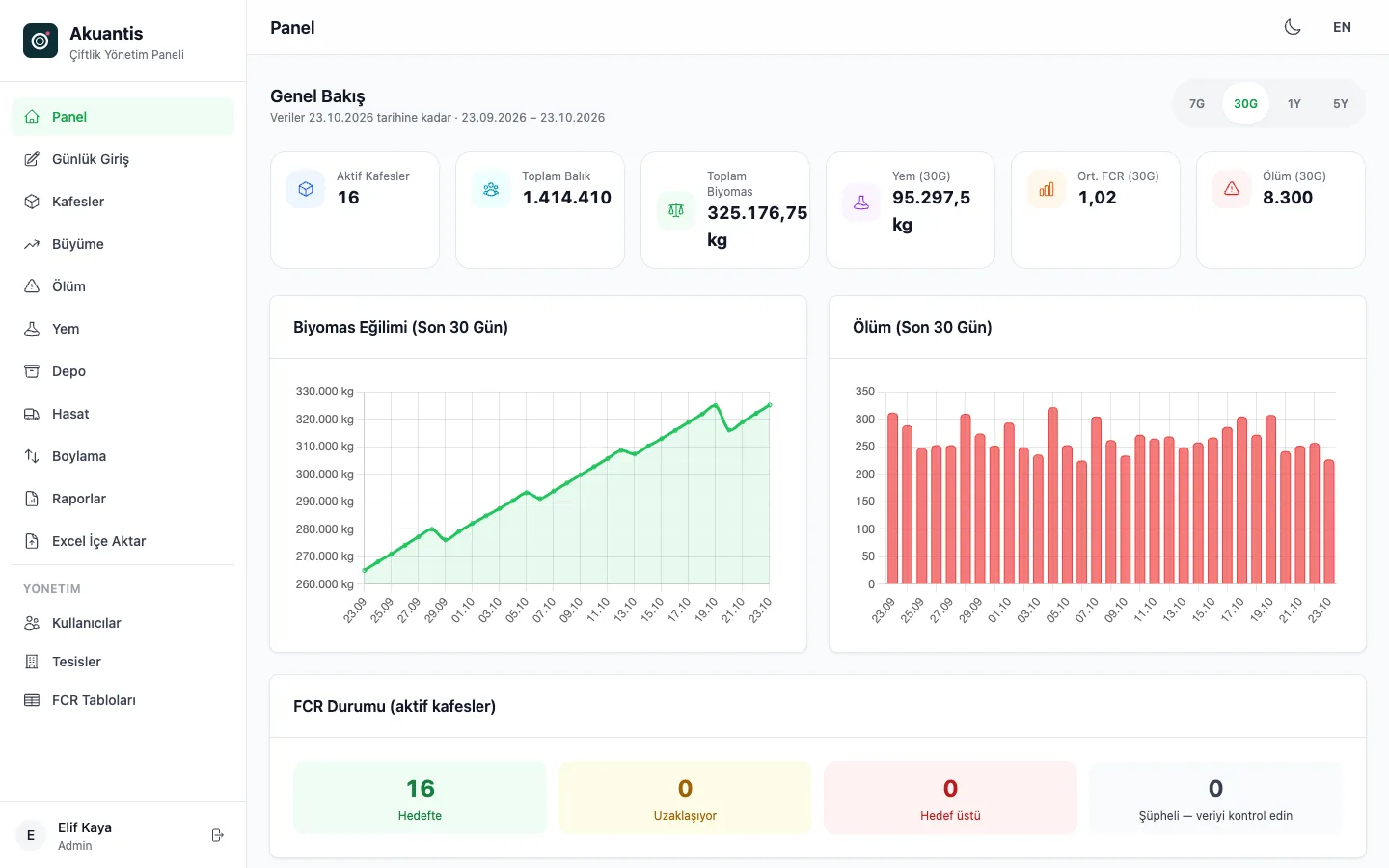Click the Excel İçe Aktar file icon
Image resolution: width=1389 pixels, height=868 pixels.
(x=32, y=541)
